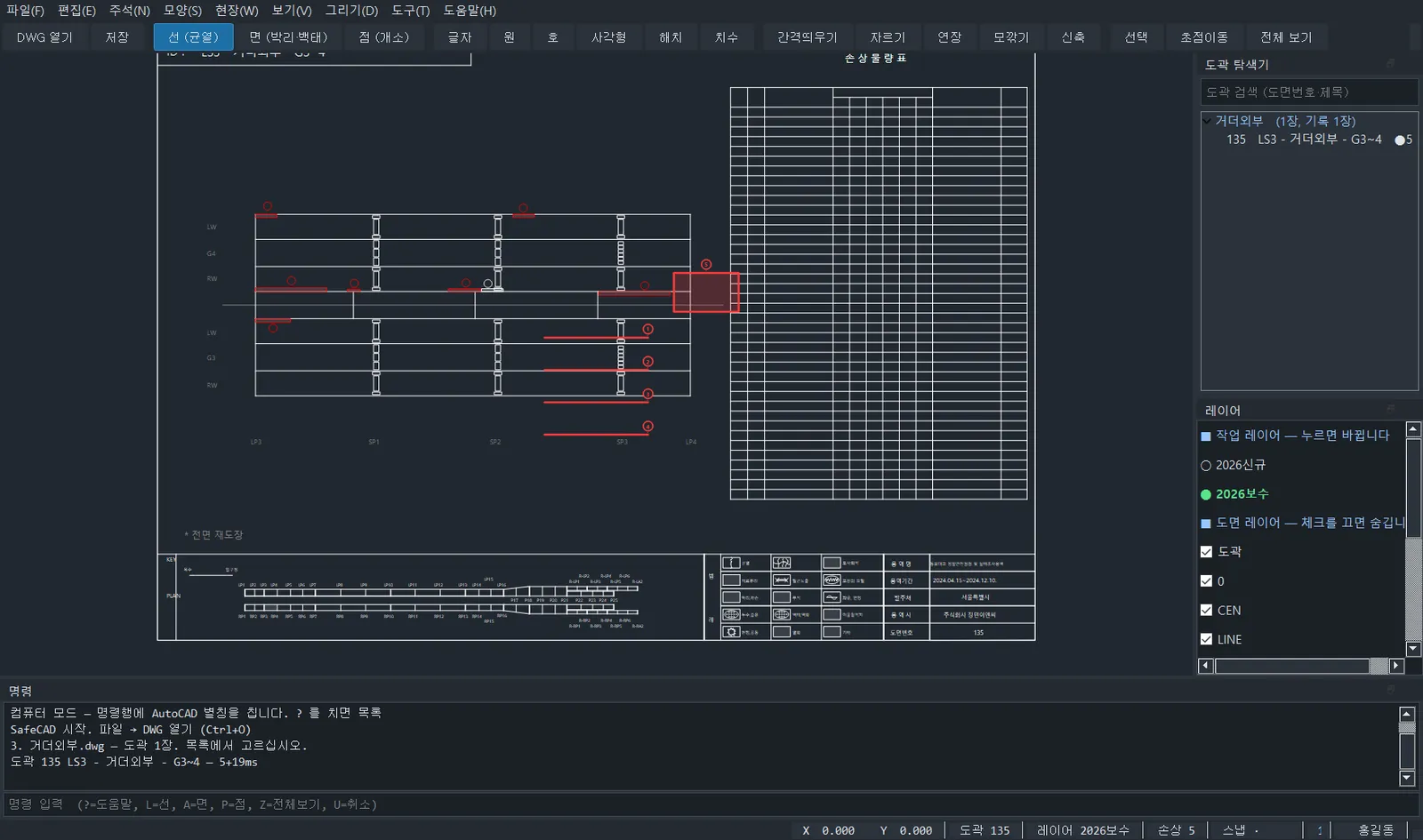Click the layer list scroll-right arrow
Viewport: 1423px width, 840px height.
point(1395,666)
